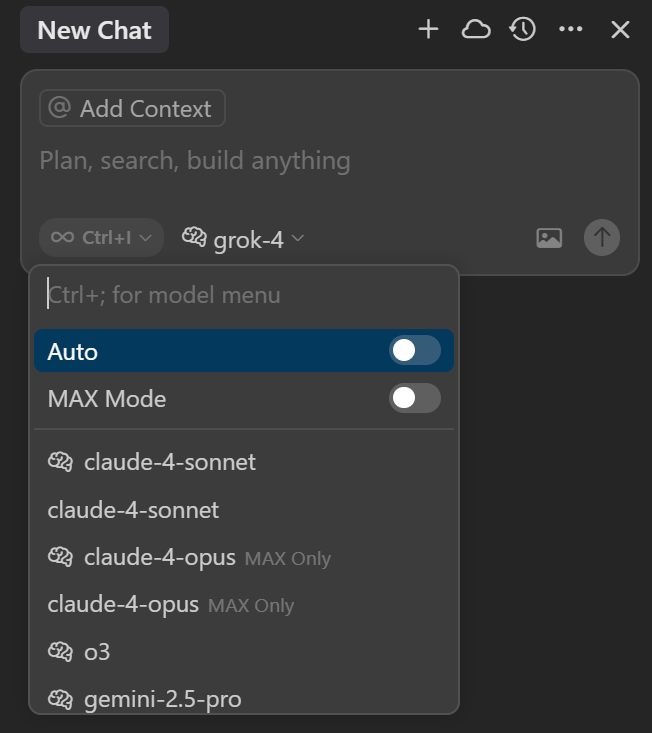Show chat history with the clock icon
Screen dimensions: 652x733
tap(522, 29)
